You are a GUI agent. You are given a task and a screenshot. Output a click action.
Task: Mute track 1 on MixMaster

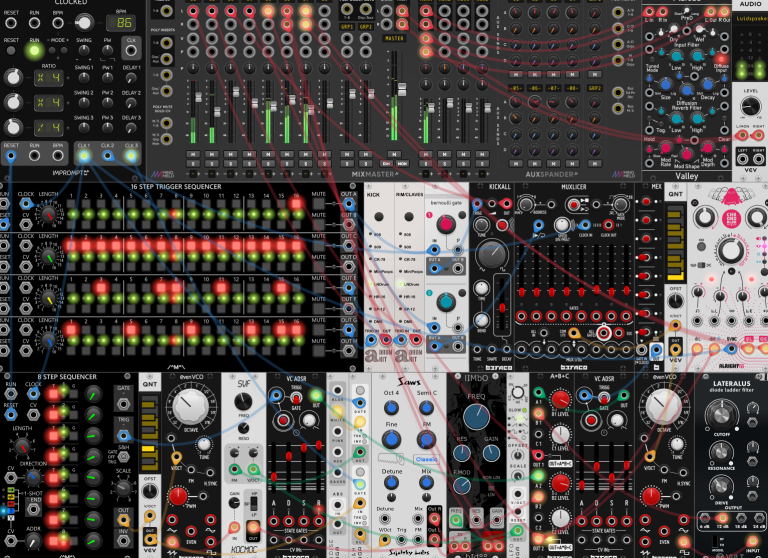(x=193, y=154)
